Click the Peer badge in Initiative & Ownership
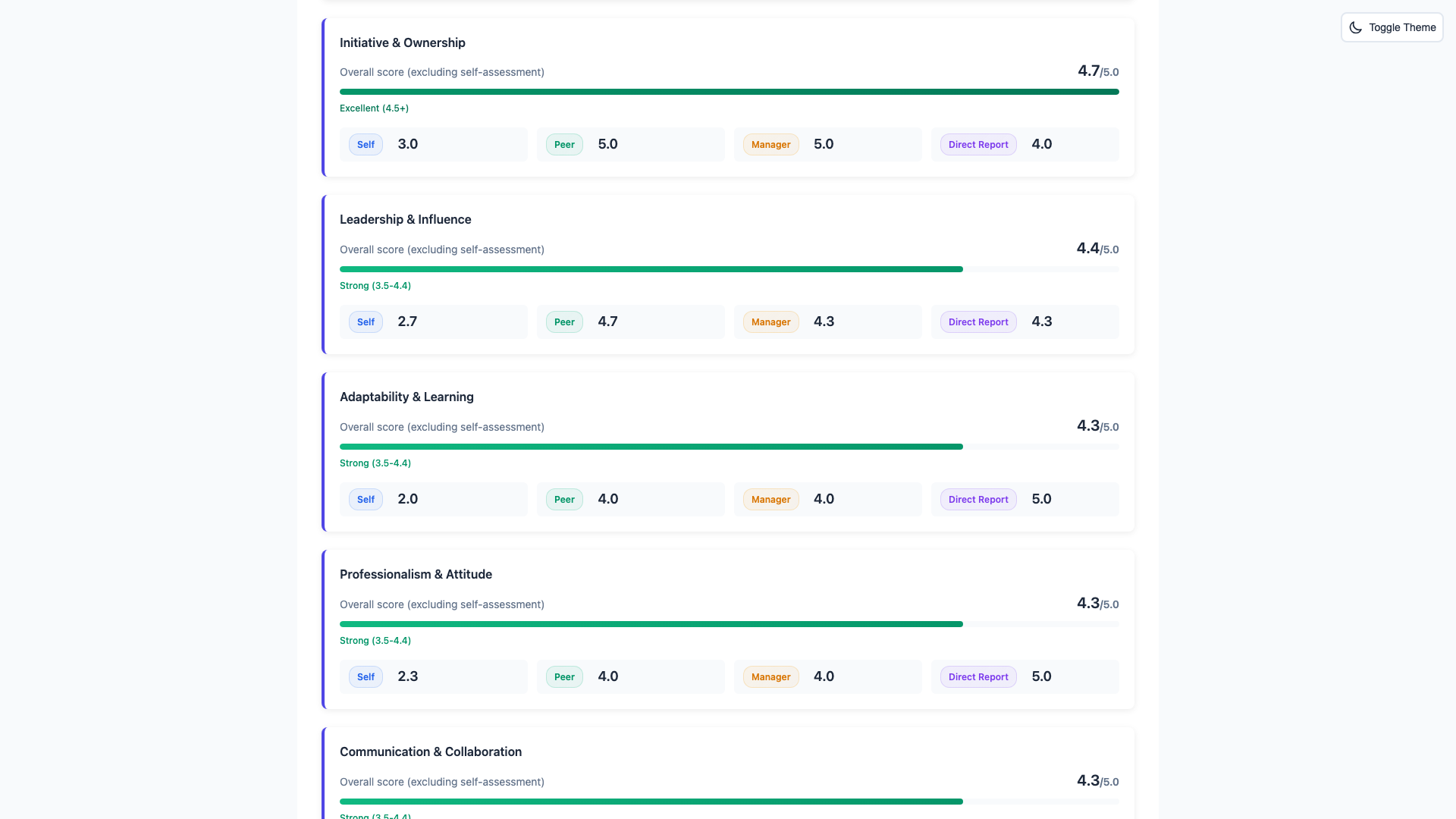 (563, 144)
